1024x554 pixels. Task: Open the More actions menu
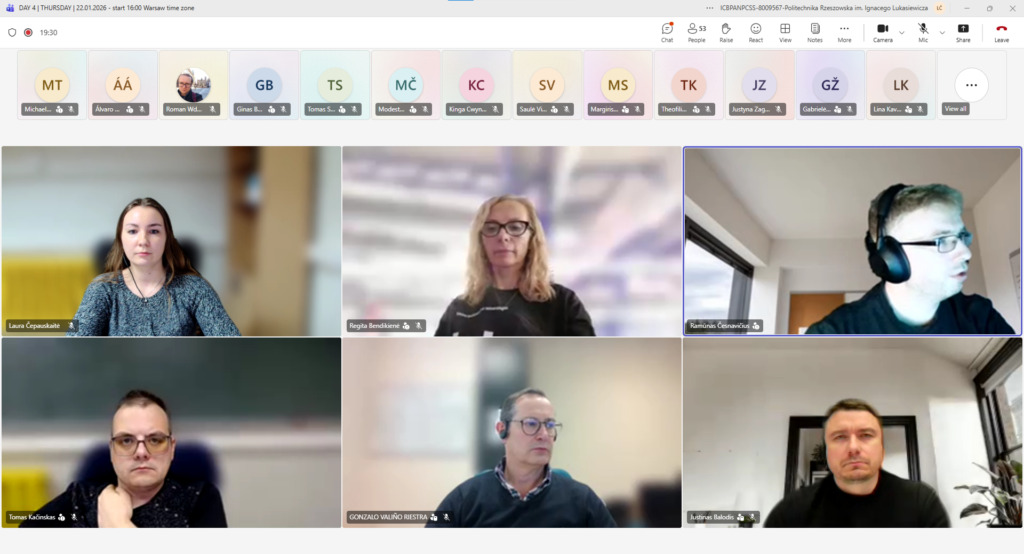pos(844,32)
